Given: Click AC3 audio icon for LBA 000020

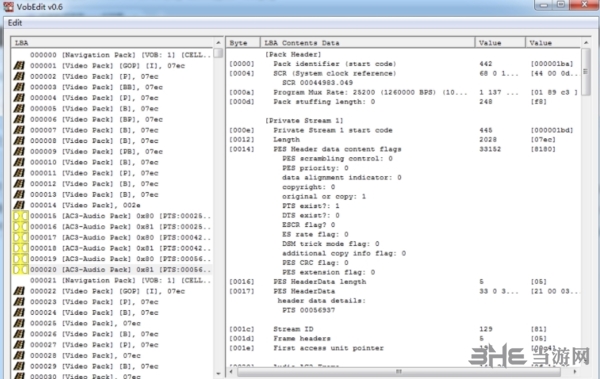Looking at the screenshot, I should pos(20,270).
